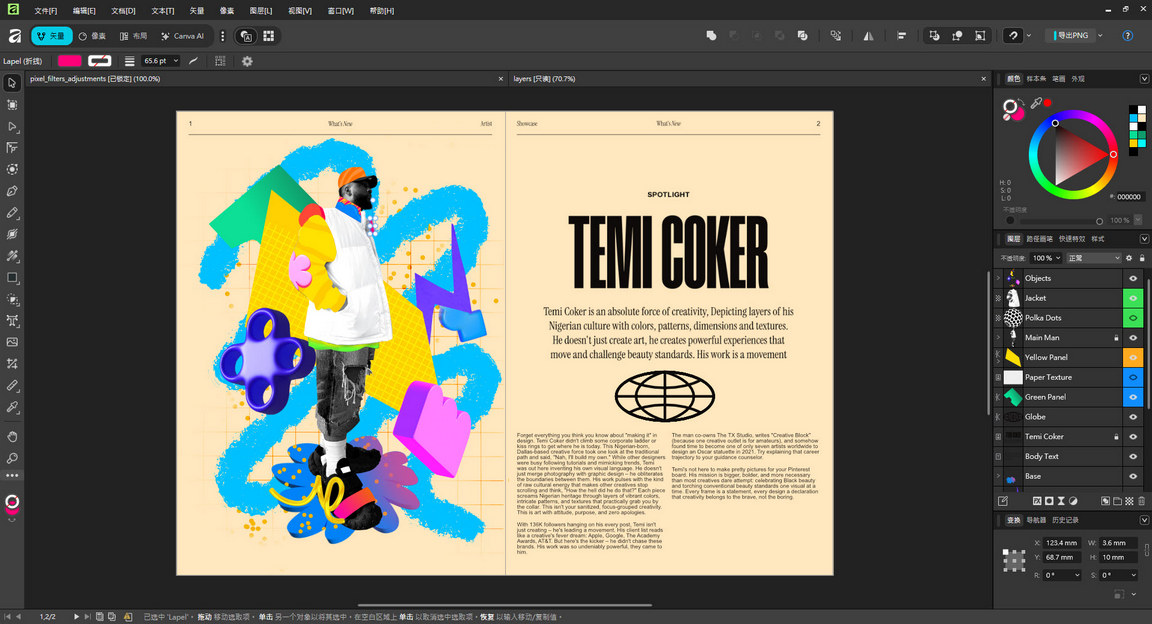The height and width of the screenshot is (624, 1152).
Task: Hide the Jacket layer
Action: pyautogui.click(x=1132, y=297)
